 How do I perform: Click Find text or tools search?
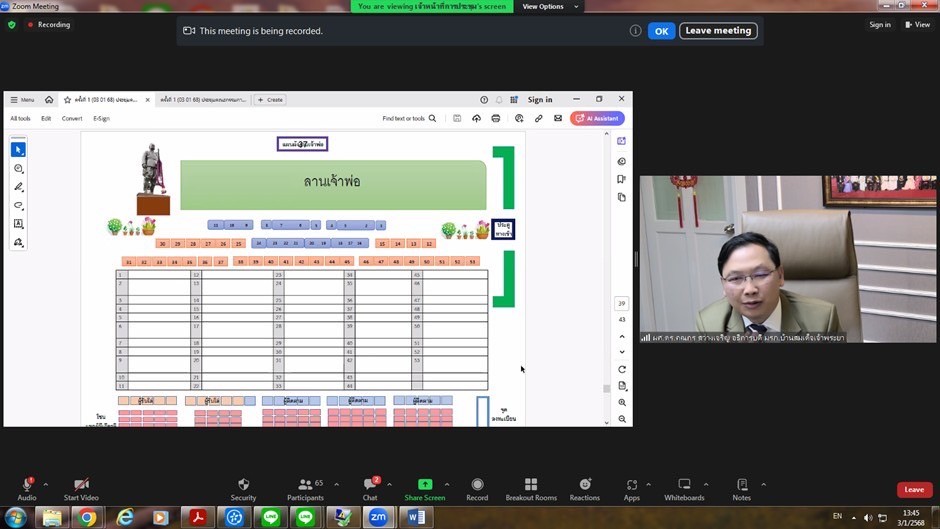coord(409,118)
